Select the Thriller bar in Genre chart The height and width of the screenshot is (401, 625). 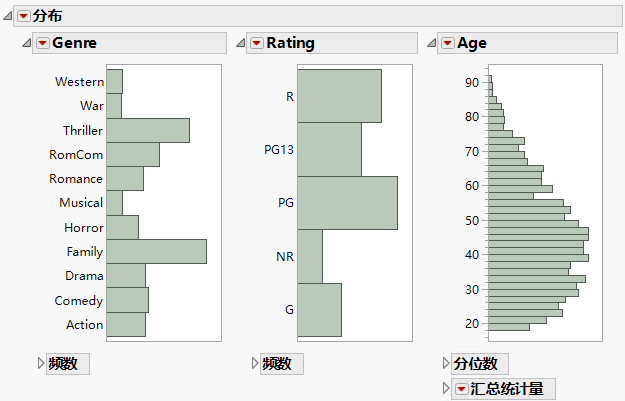tap(148, 131)
